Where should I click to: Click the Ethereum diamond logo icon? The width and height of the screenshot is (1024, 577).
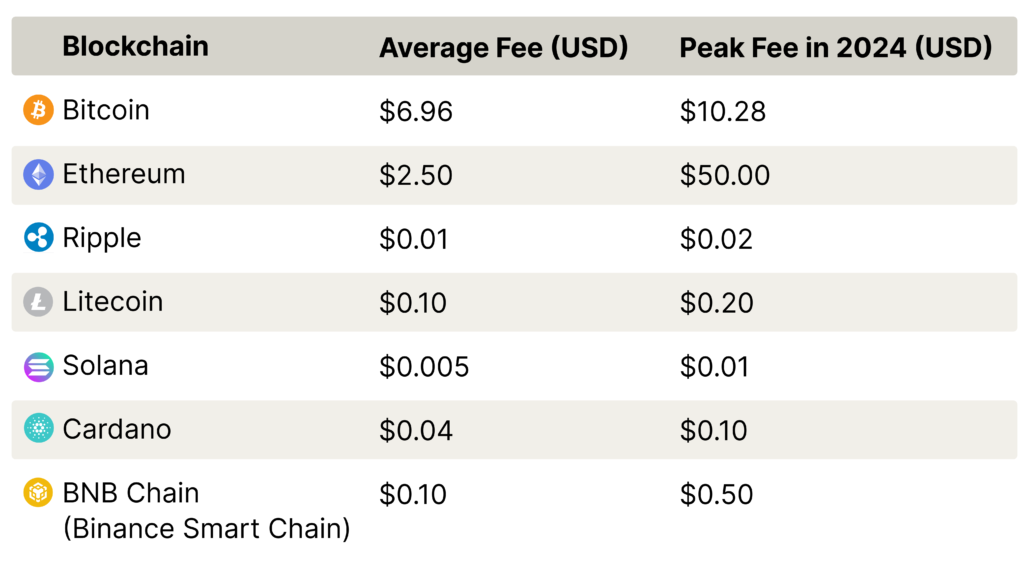point(39,174)
